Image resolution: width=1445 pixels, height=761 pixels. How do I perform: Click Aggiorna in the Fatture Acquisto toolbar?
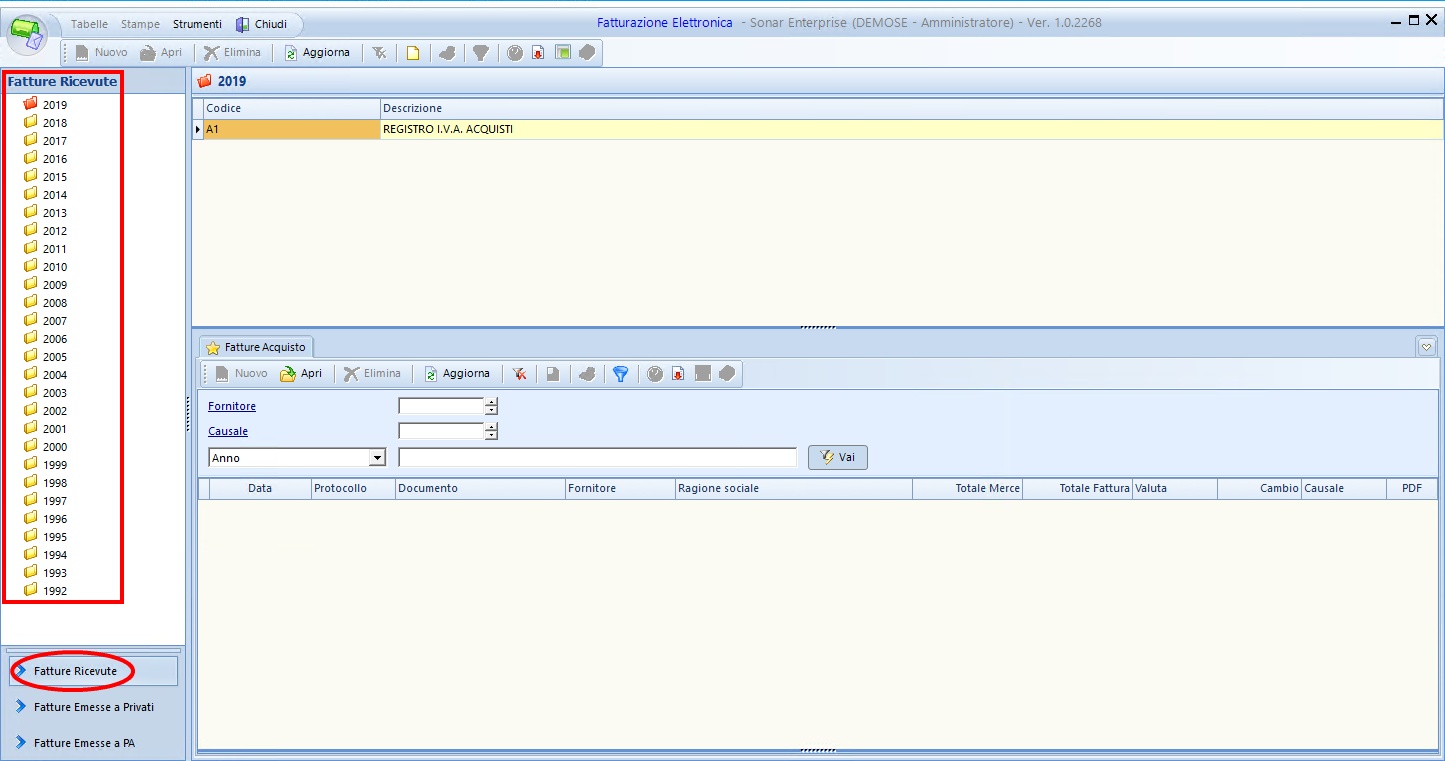[x=457, y=374]
